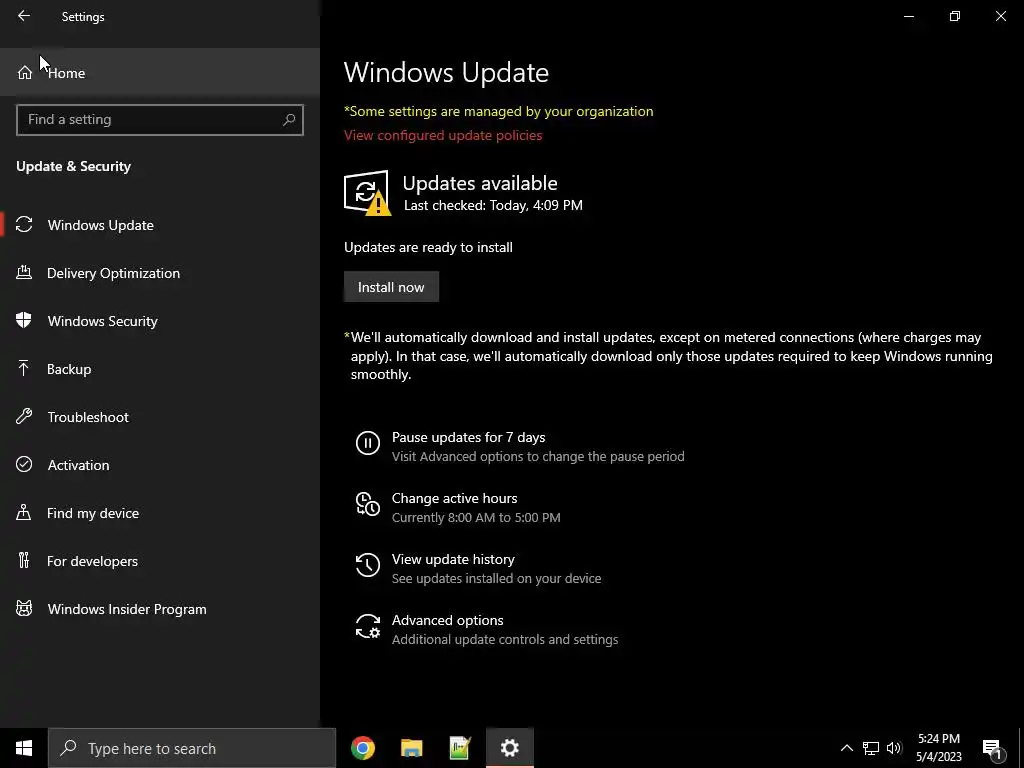
Task: Click the Home house icon
Action: (25, 72)
